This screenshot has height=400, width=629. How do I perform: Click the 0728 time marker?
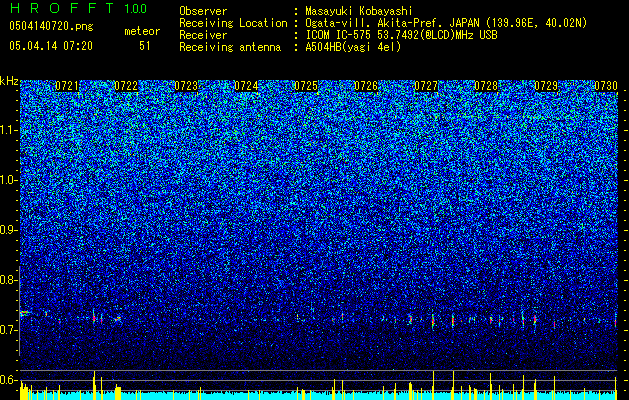pyautogui.click(x=486, y=86)
